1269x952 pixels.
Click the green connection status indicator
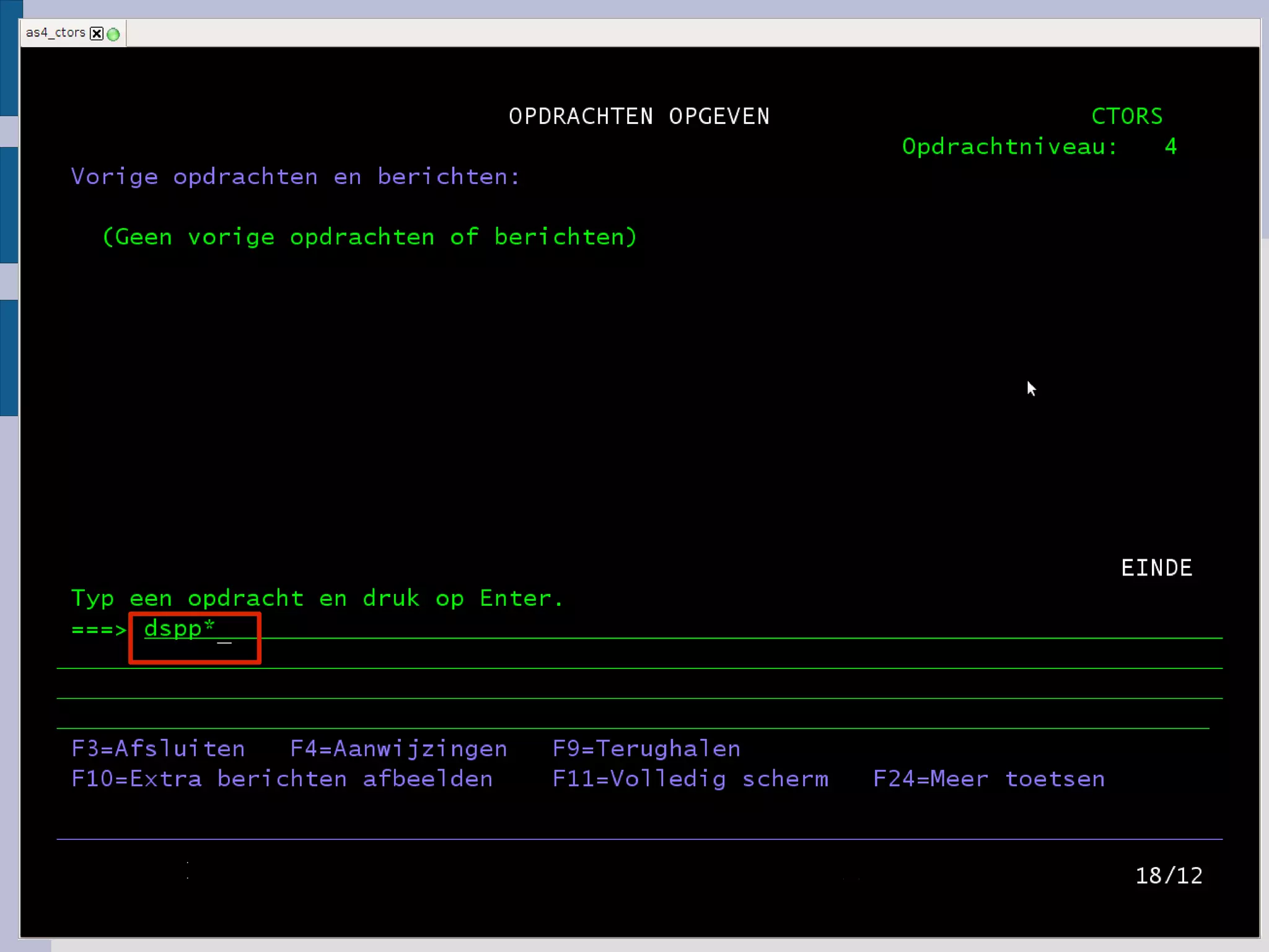pos(113,34)
